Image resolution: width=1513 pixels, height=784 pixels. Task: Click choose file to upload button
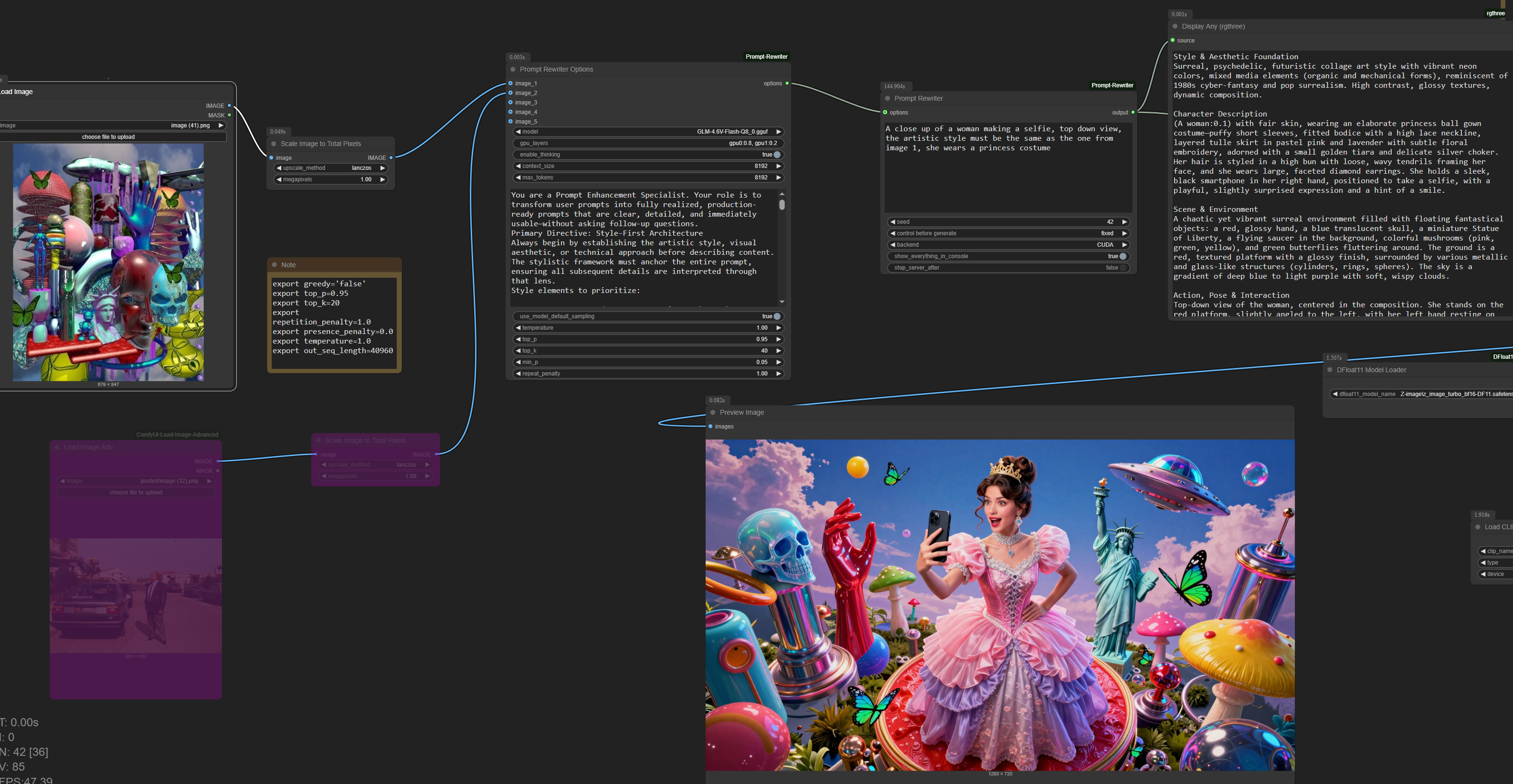(x=108, y=137)
